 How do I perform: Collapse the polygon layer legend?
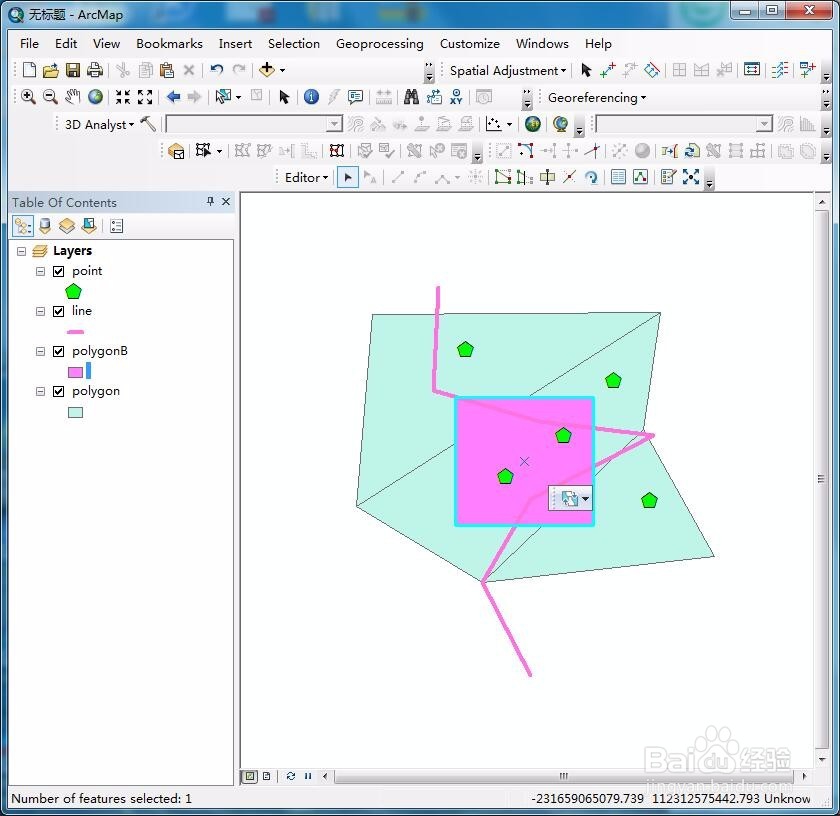coord(40,392)
